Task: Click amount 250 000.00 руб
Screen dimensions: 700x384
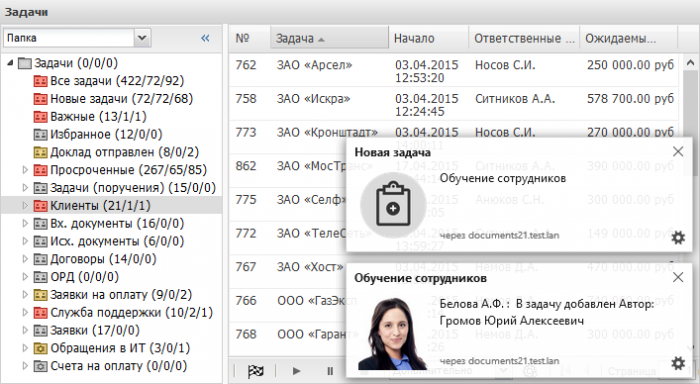Action: pos(630,65)
